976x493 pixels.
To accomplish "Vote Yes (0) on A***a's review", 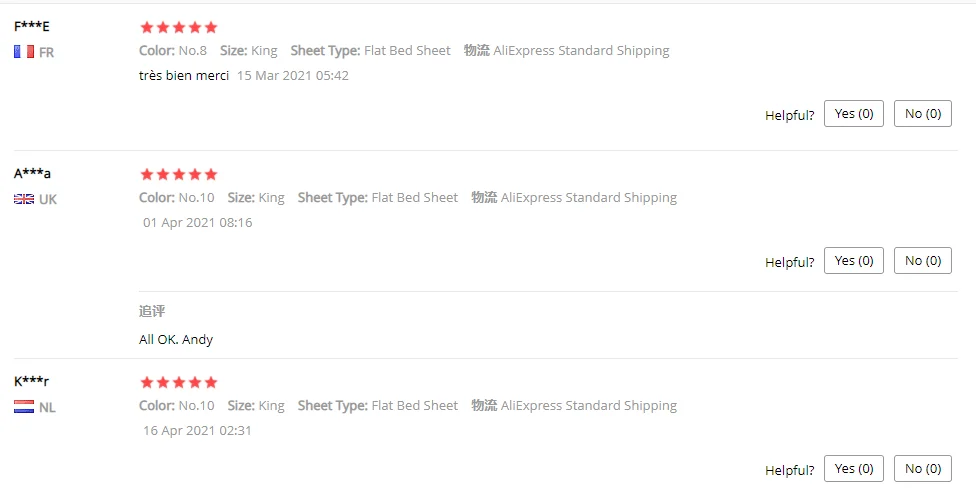I will click(853, 261).
